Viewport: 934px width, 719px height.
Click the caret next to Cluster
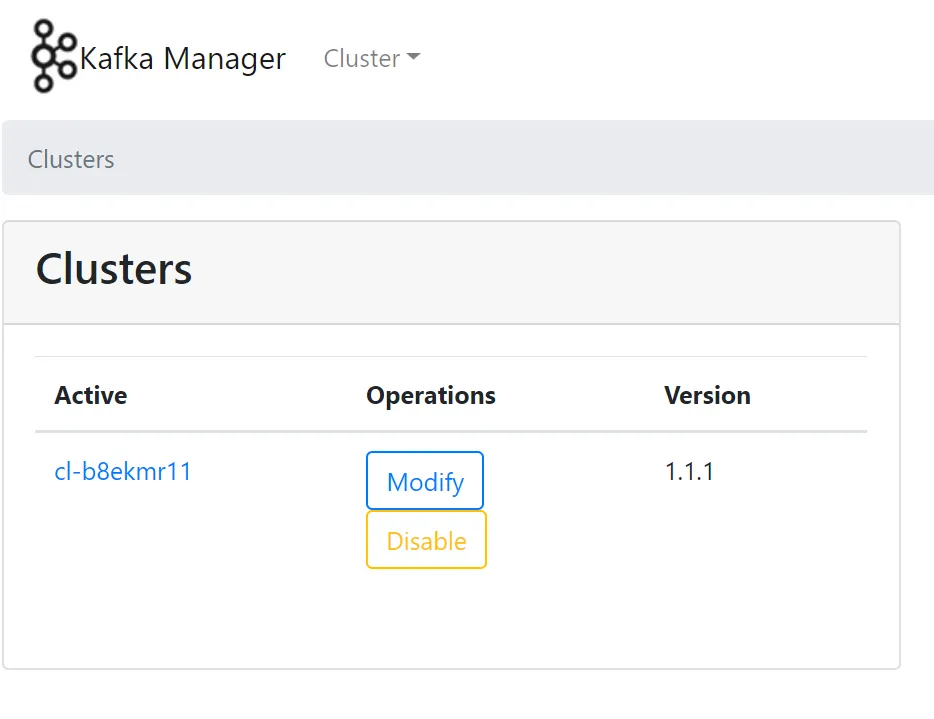coord(413,59)
